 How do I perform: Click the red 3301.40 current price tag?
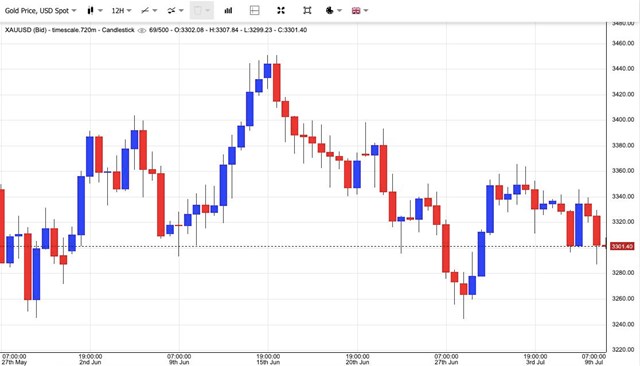tap(622, 246)
